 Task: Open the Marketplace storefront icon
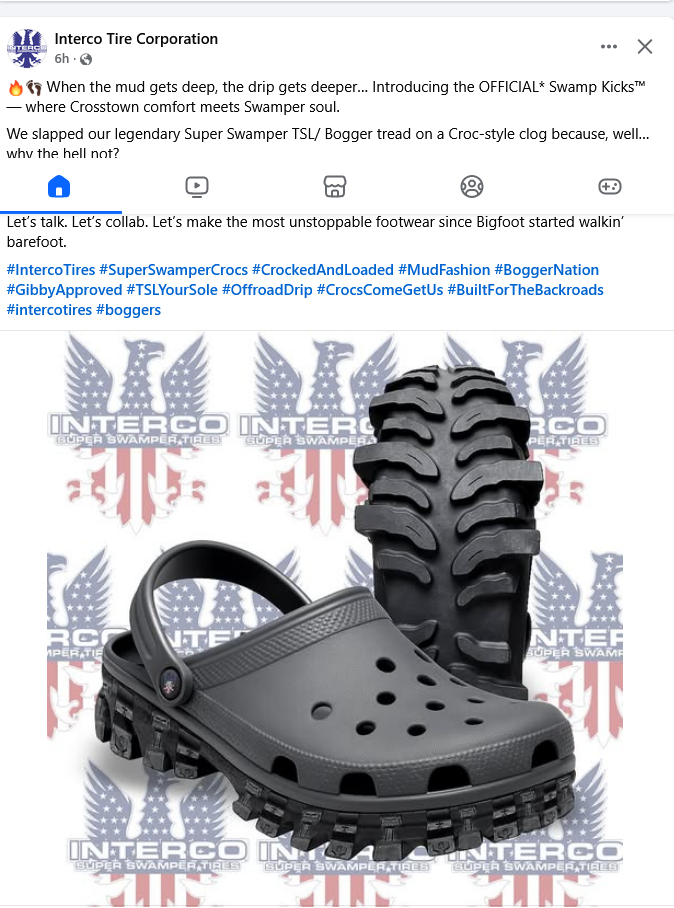335,187
